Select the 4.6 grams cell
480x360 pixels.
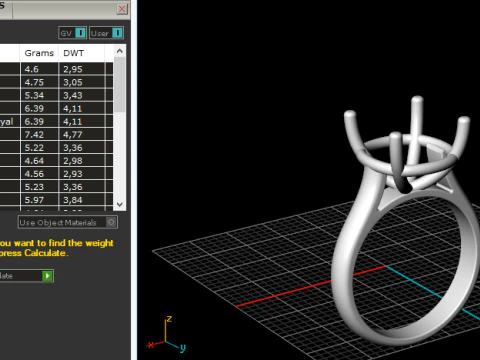[39, 69]
